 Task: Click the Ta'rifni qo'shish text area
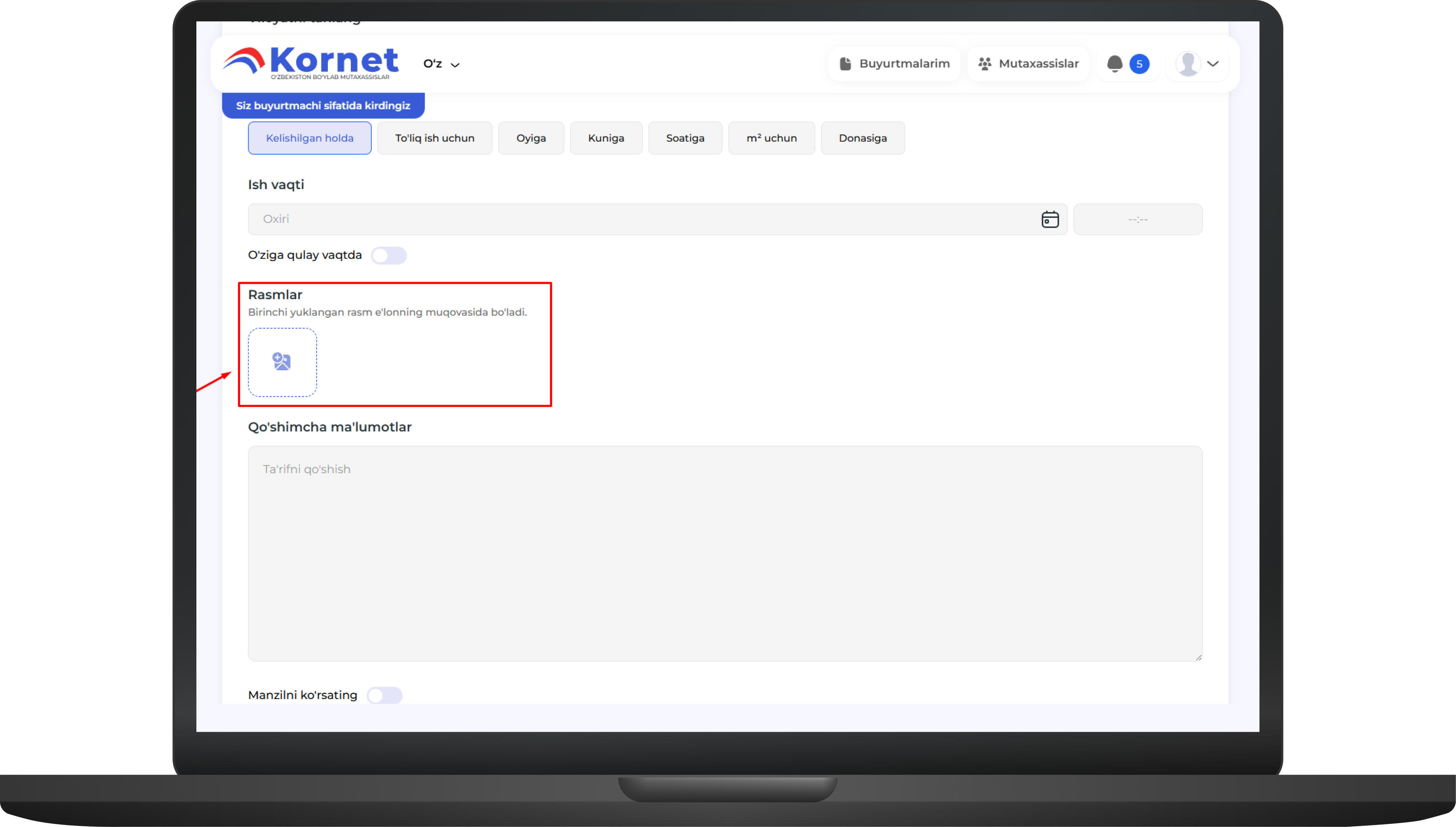724,553
